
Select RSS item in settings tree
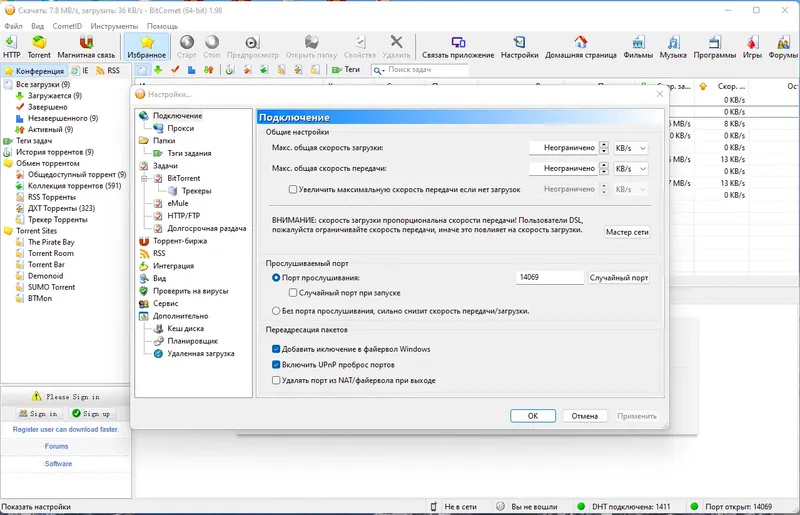(159, 253)
